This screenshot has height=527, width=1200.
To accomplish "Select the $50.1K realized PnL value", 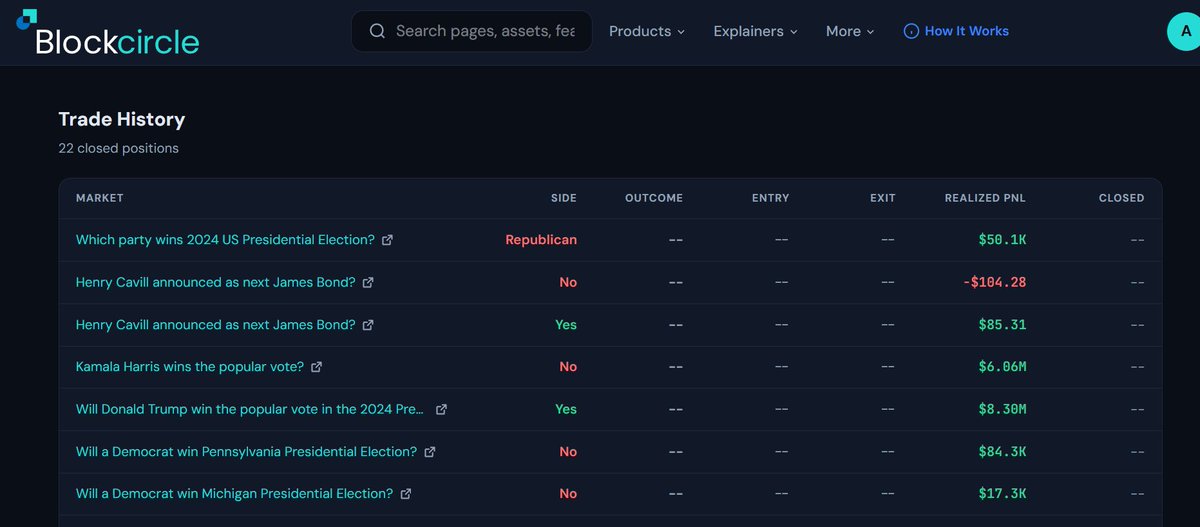I will [1002, 240].
